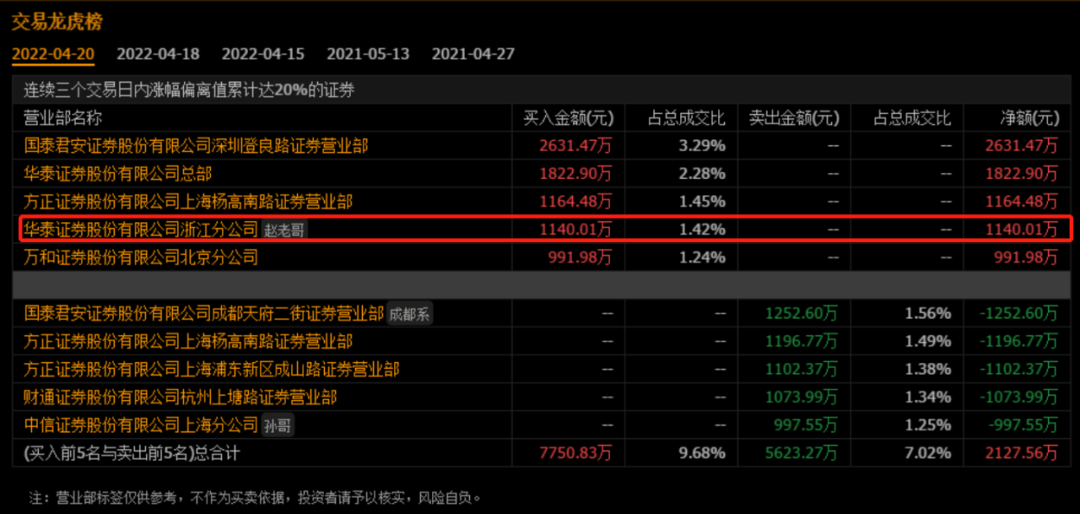Click the 9.68% total buy ratio
Screen dimensions: 1080x514
703,453
